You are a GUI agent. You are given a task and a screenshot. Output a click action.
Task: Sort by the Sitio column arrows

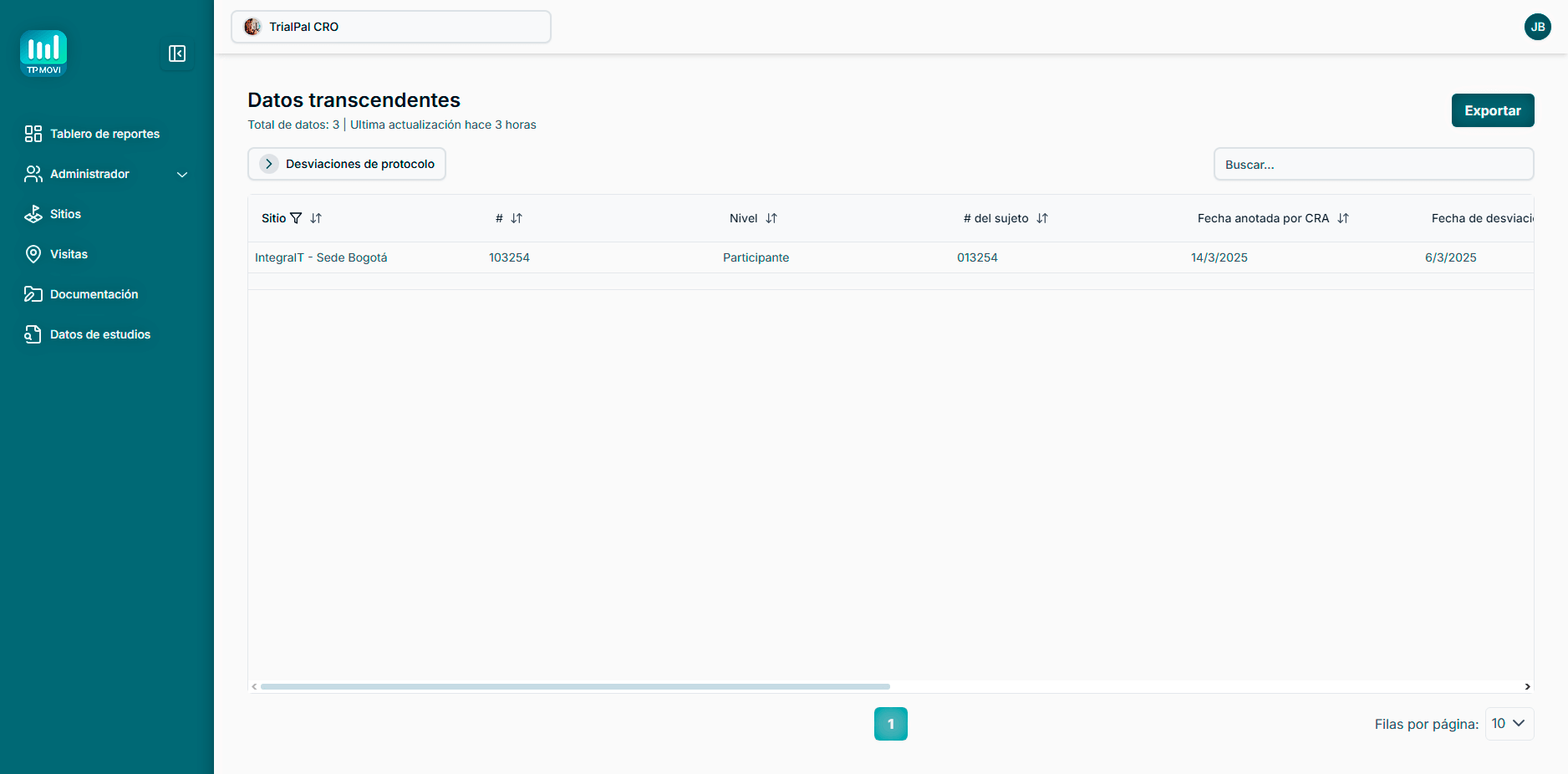point(316,218)
